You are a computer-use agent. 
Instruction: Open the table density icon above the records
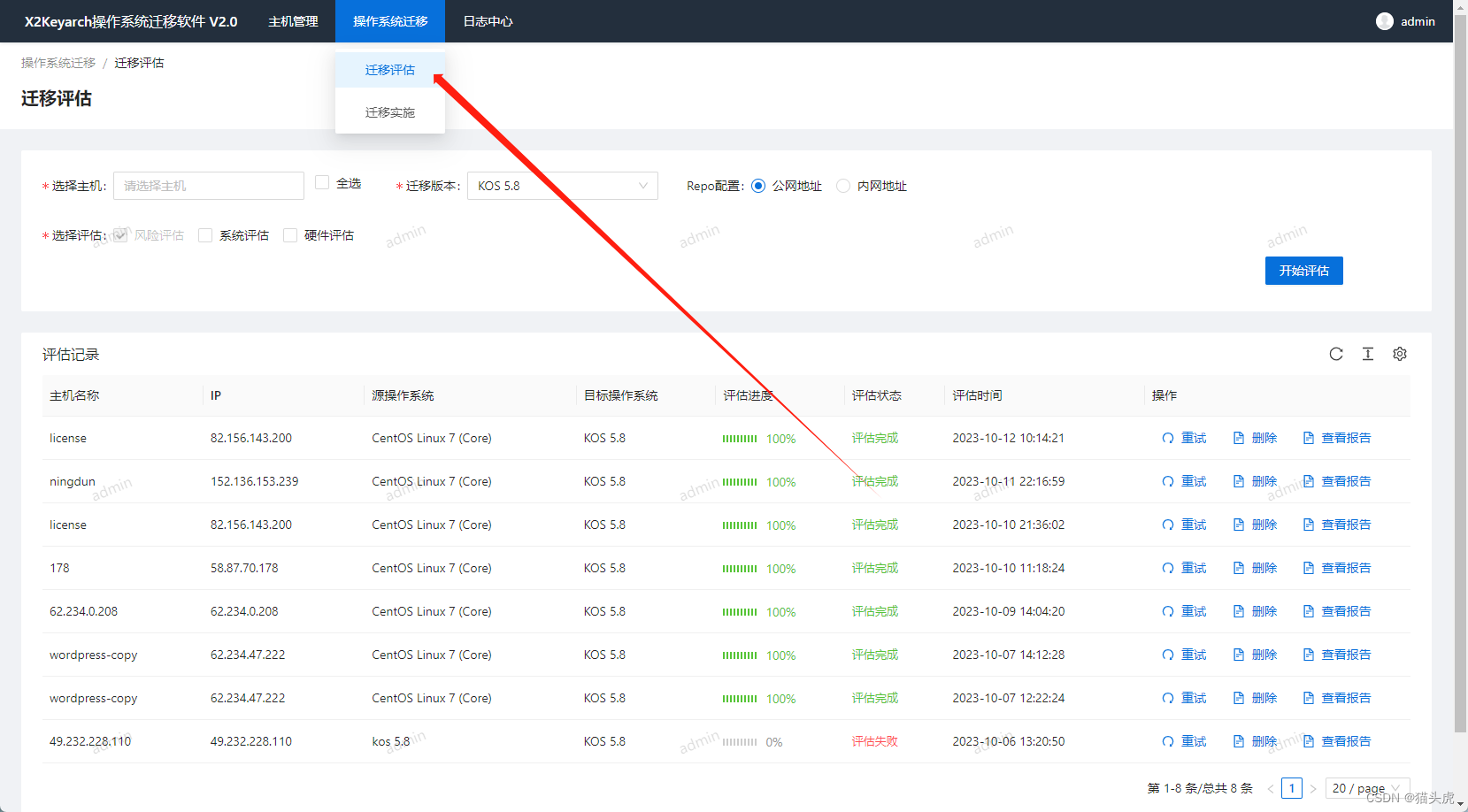point(1368,354)
